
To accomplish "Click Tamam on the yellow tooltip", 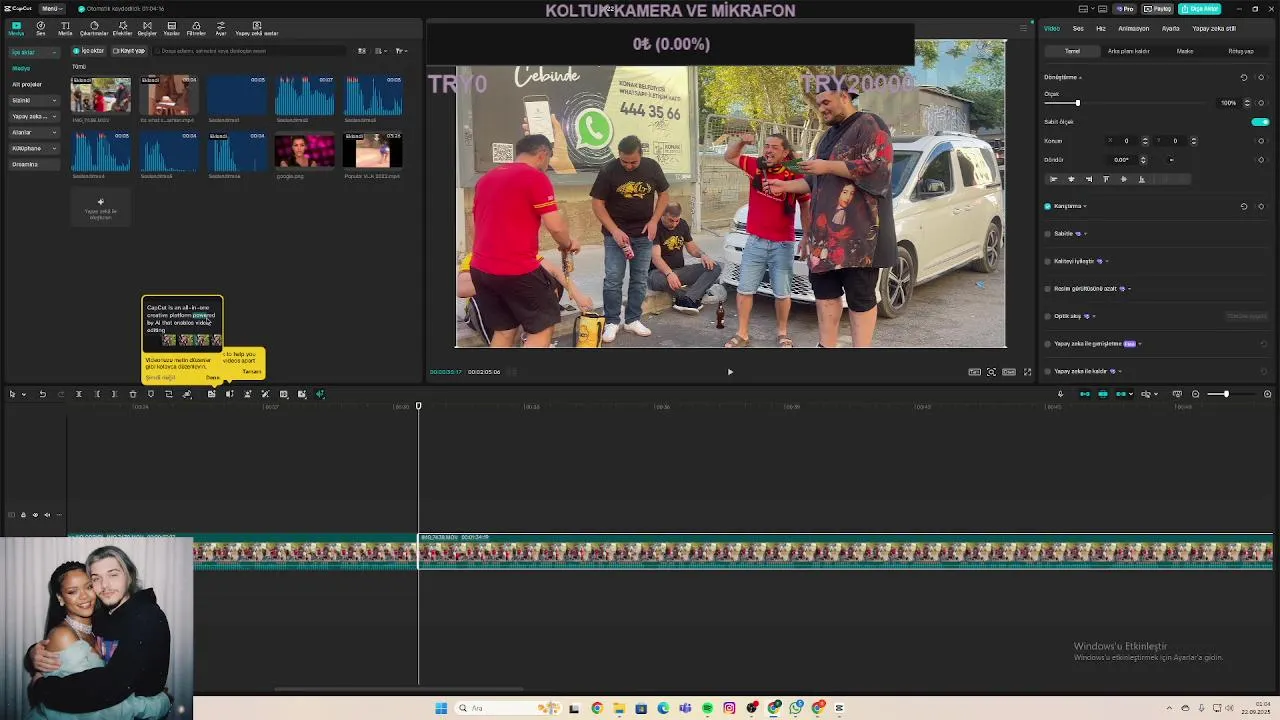I will (251, 371).
